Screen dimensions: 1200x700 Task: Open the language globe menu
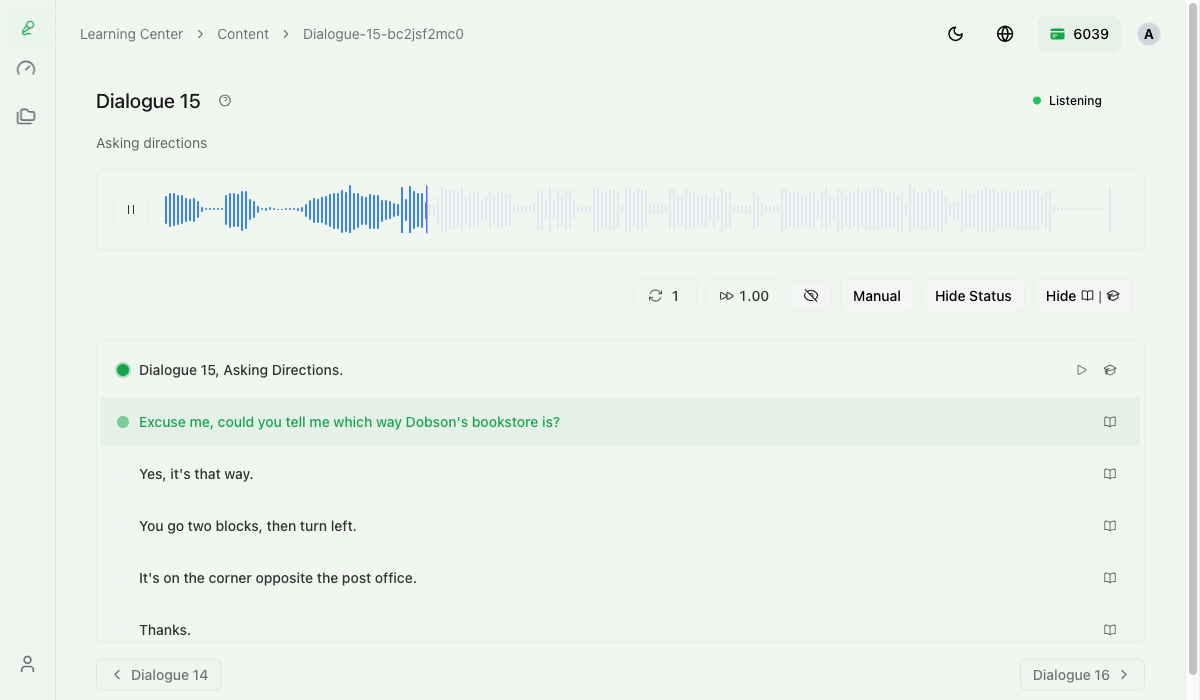[x=1005, y=34]
